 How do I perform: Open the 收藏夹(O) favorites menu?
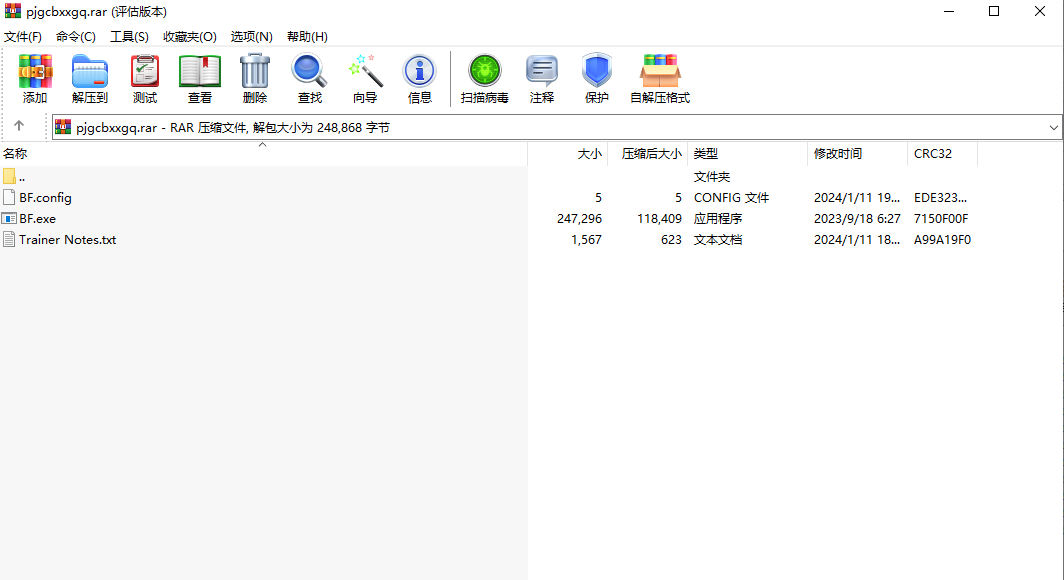click(x=190, y=37)
